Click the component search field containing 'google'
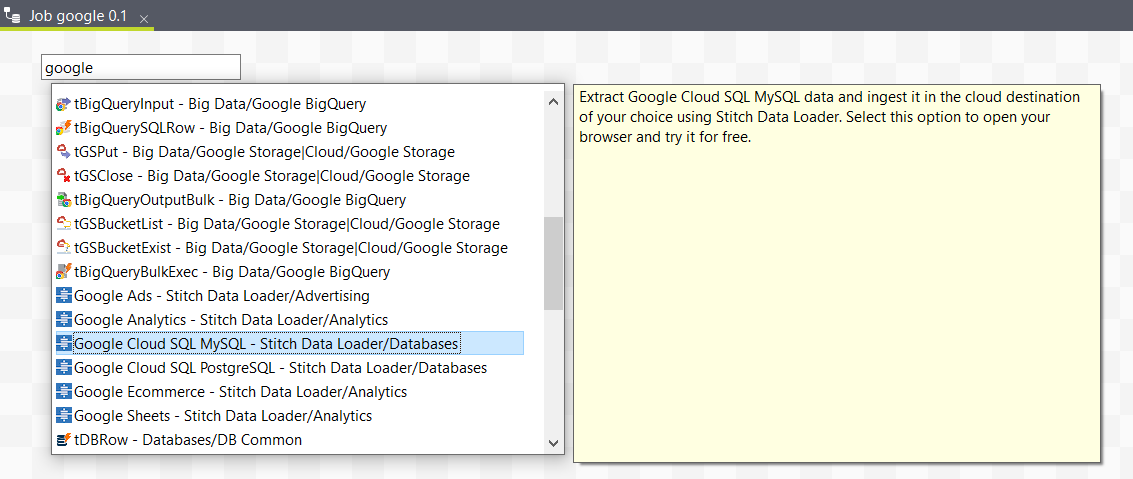Screen dimensions: 1133x479 coord(140,67)
